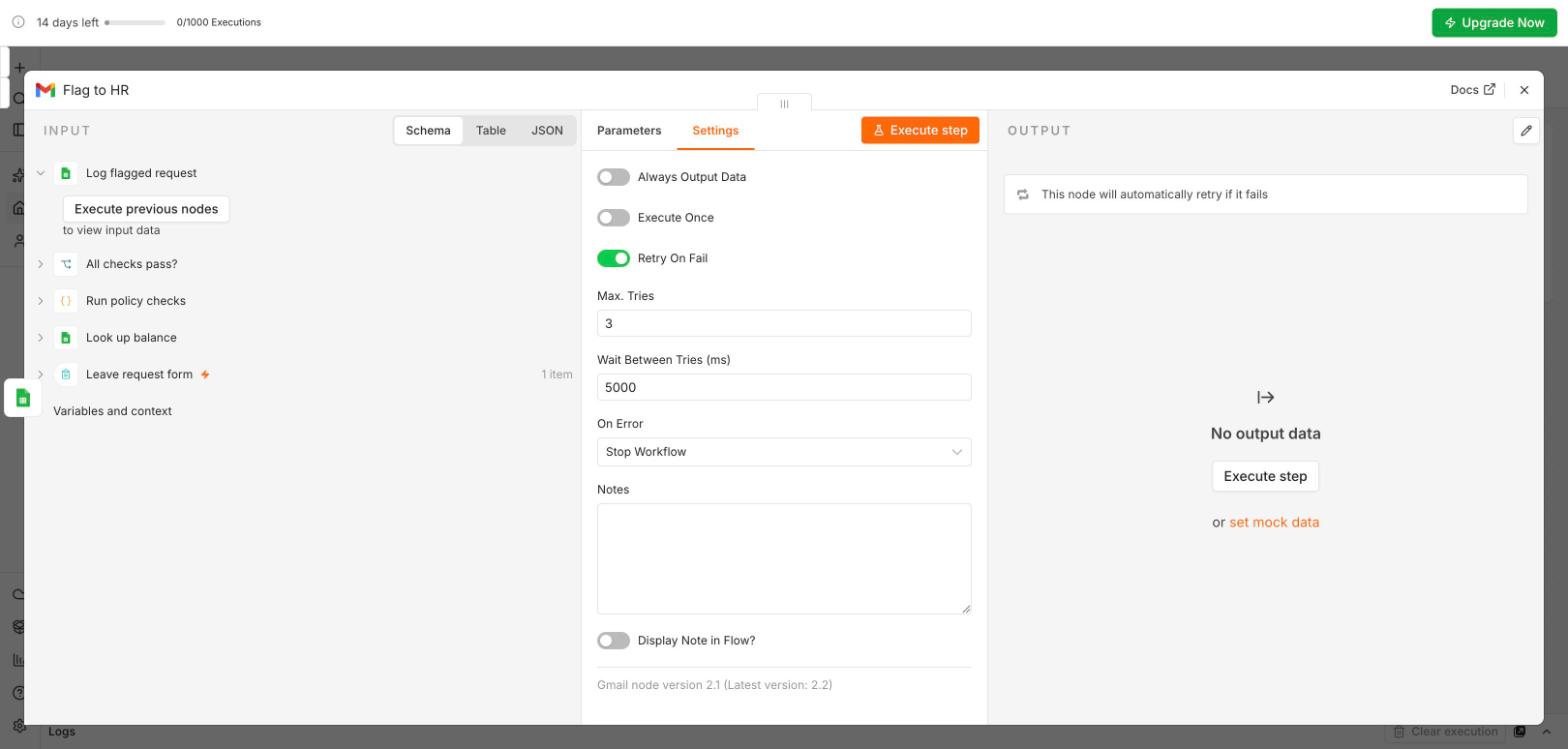Click the Google Sheets icon of Log flagged request
The image size is (1568, 749).
(66, 173)
